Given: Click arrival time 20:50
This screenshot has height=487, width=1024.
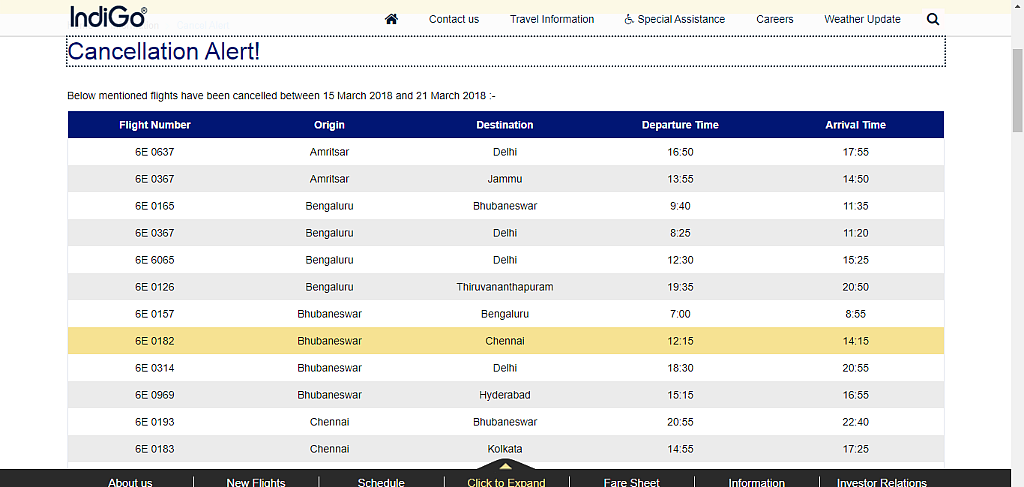Looking at the screenshot, I should [x=856, y=287].
